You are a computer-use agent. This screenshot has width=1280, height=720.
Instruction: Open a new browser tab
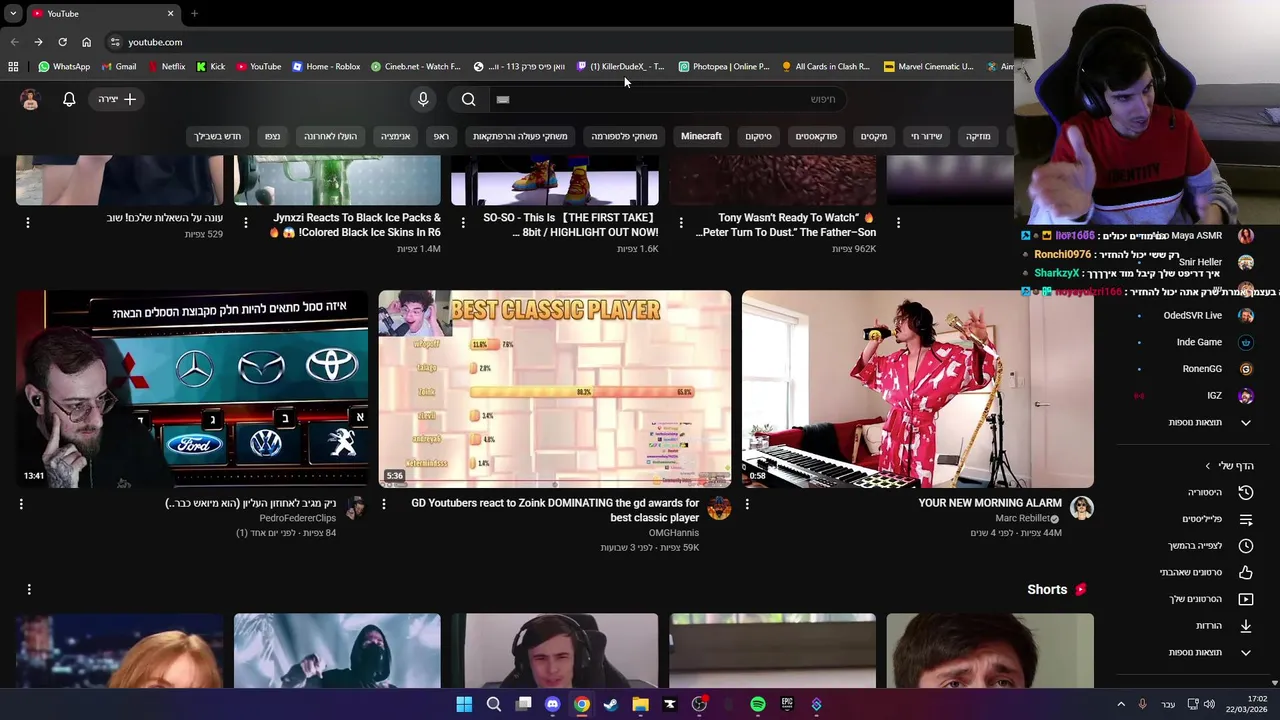[194, 13]
